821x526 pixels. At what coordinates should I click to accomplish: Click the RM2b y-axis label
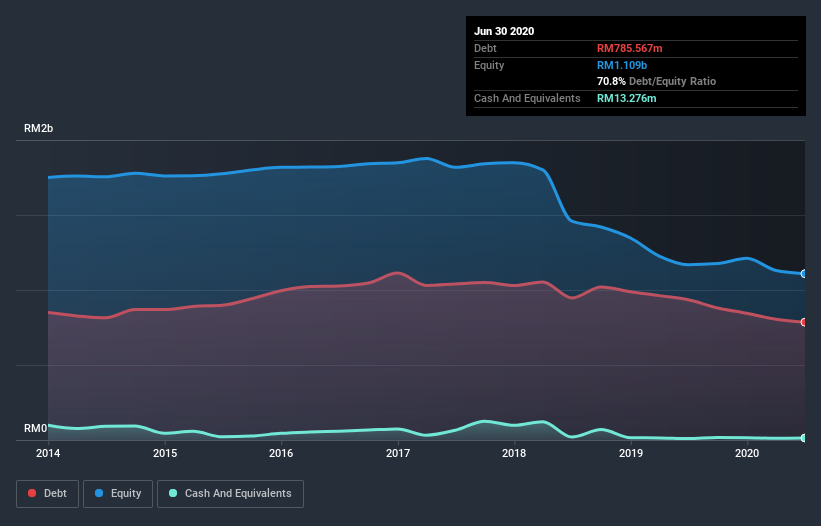[x=38, y=129]
